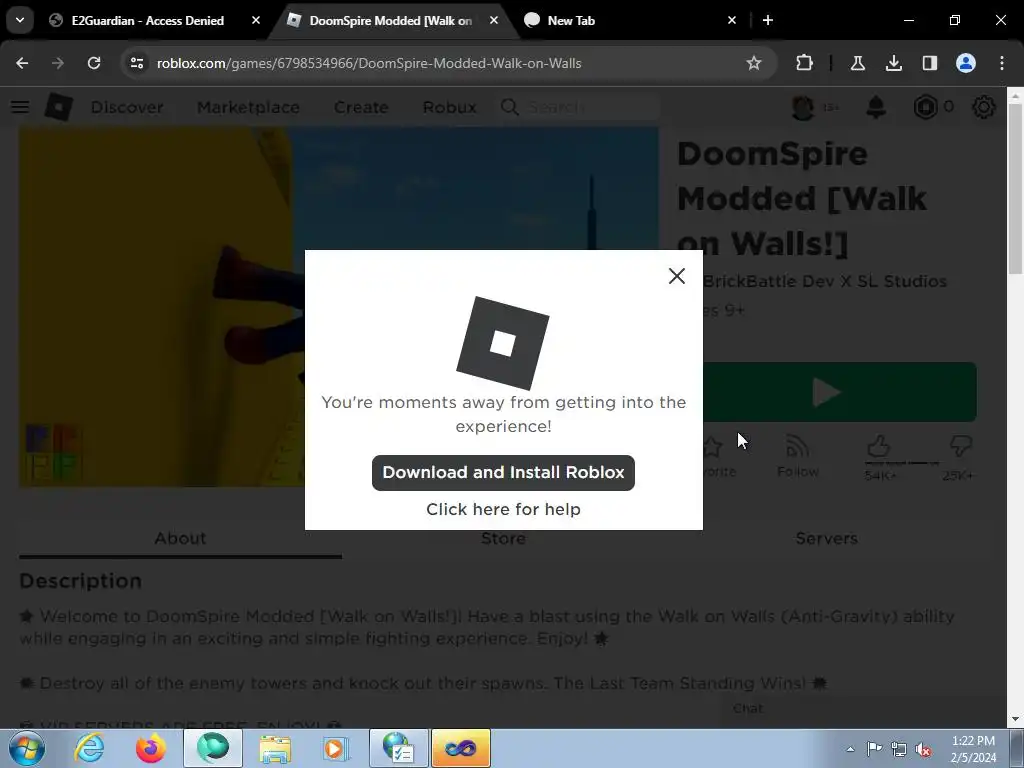Open Windows Media Player from taskbar

[x=336, y=748]
